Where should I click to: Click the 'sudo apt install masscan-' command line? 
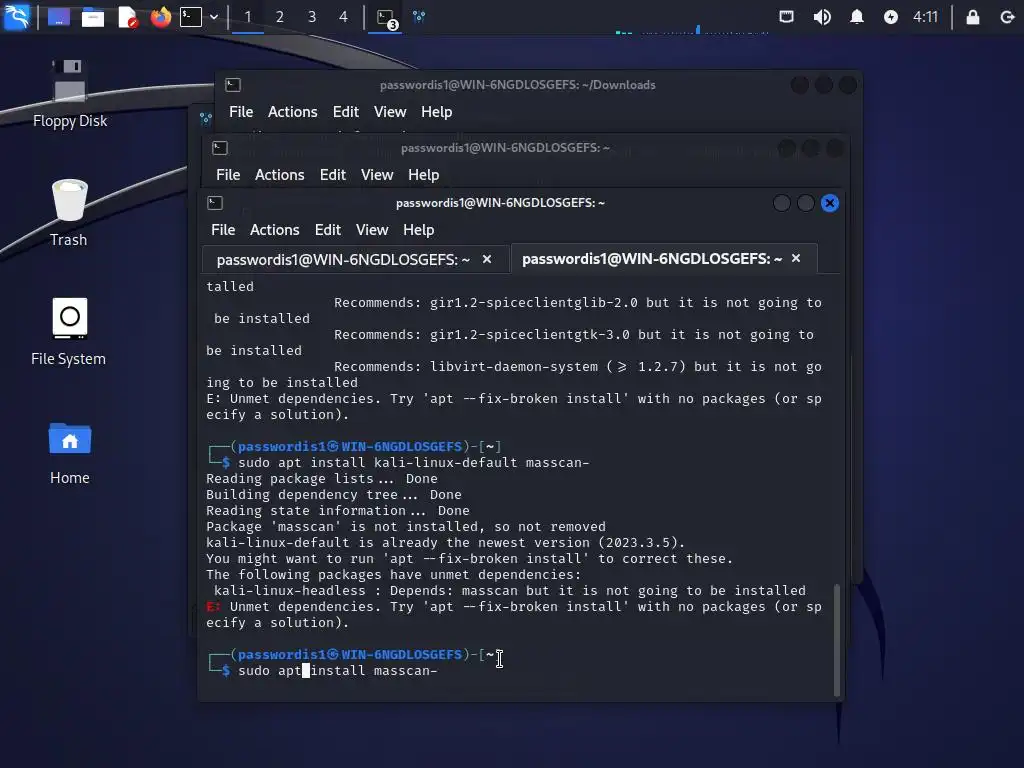coord(338,671)
